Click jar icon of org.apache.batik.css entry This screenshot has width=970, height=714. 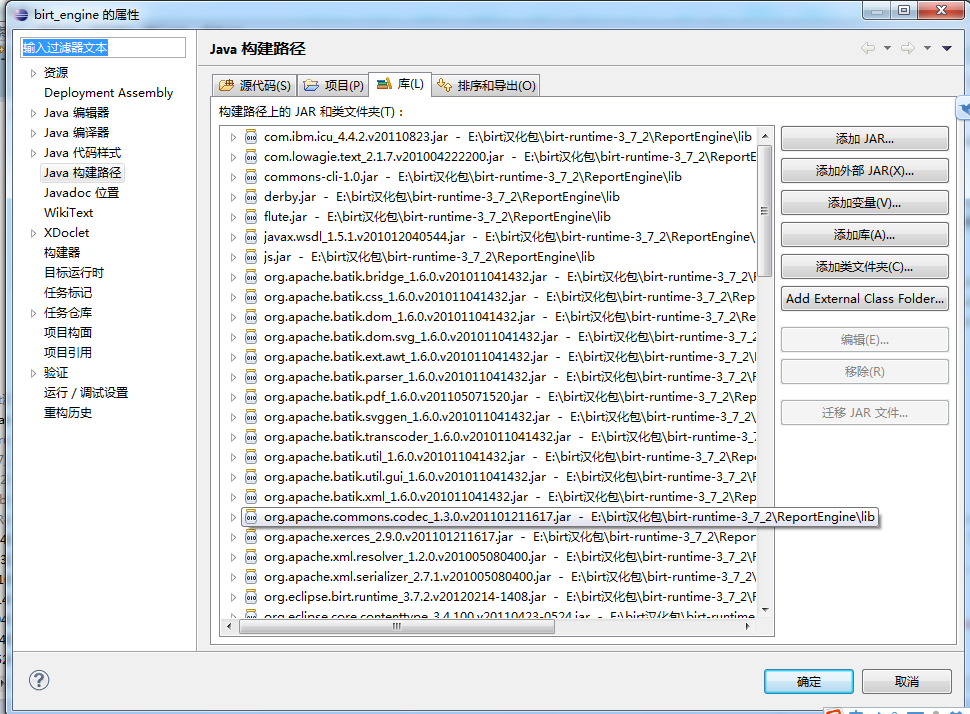[x=251, y=297]
